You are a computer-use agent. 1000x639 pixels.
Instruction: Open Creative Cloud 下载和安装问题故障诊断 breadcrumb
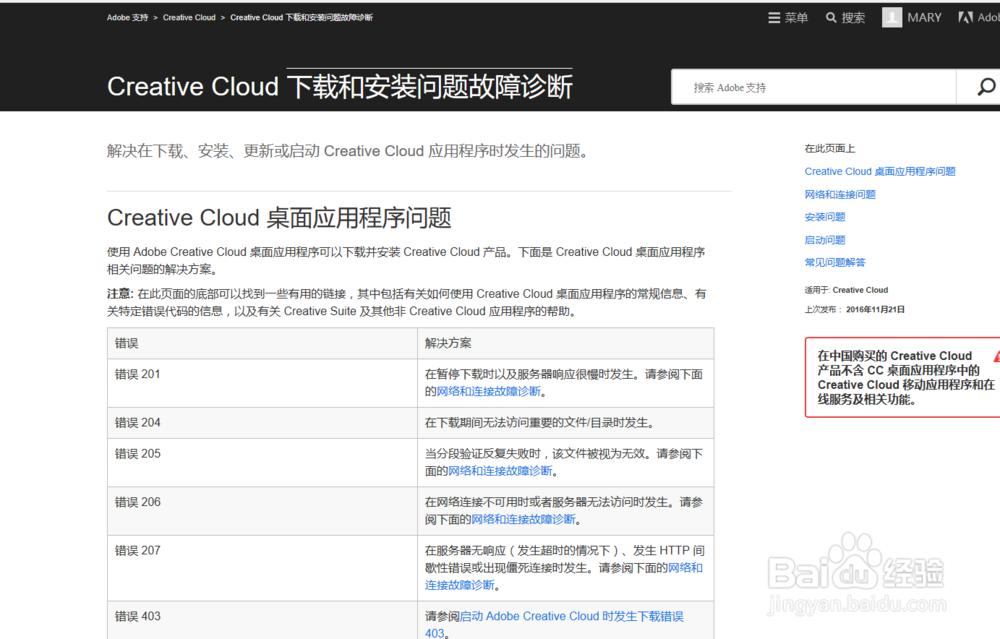301,18
